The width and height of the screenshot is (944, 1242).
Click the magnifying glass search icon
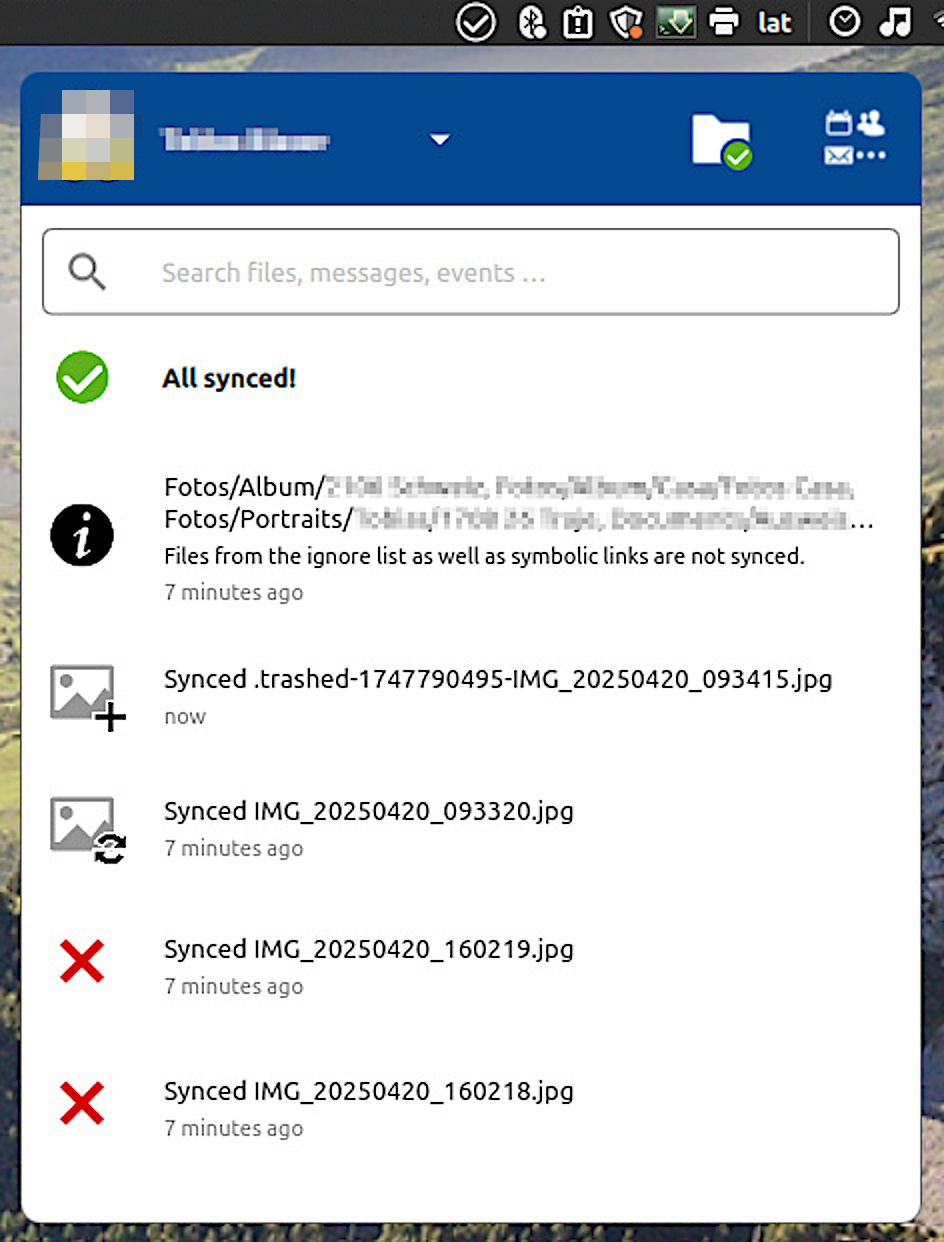pyautogui.click(x=87, y=272)
